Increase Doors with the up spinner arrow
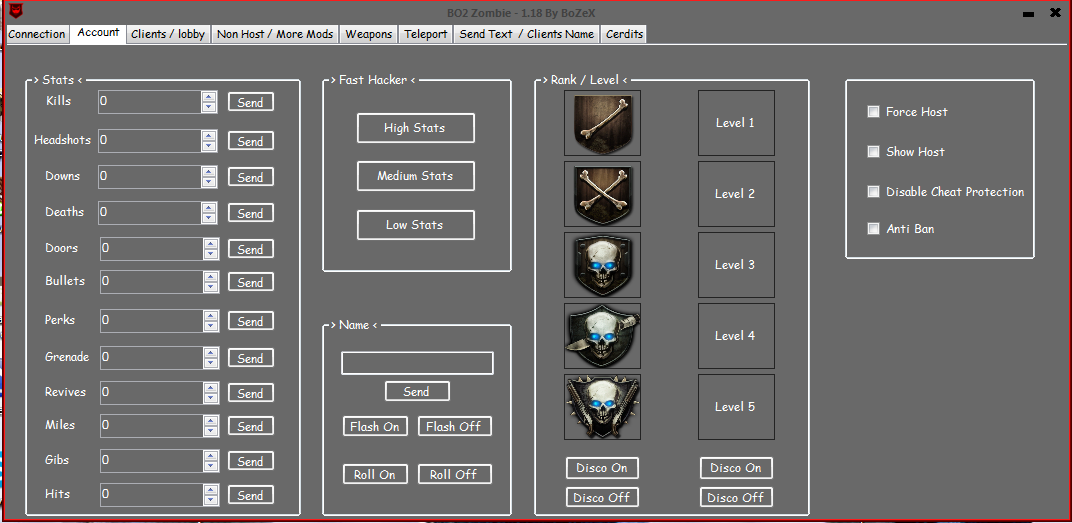 pos(211,243)
